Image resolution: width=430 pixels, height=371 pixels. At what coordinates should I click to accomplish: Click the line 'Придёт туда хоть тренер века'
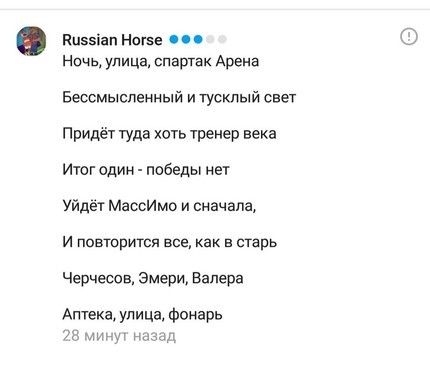(x=169, y=134)
